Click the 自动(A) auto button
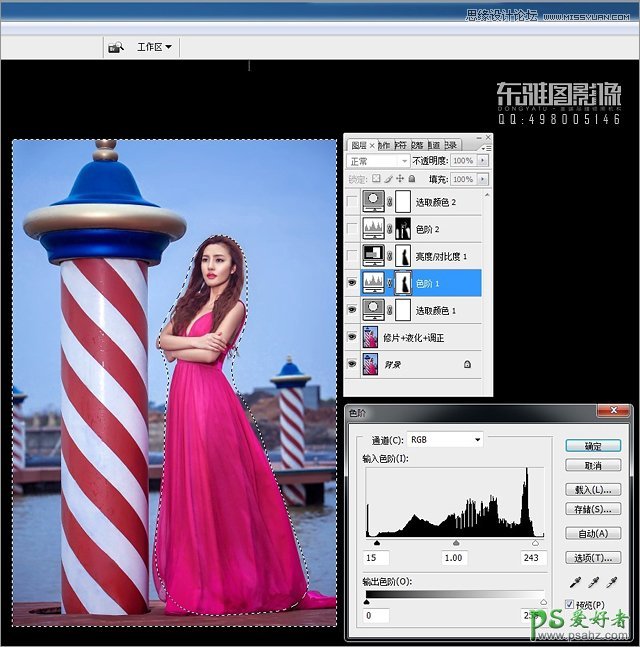 coord(592,533)
